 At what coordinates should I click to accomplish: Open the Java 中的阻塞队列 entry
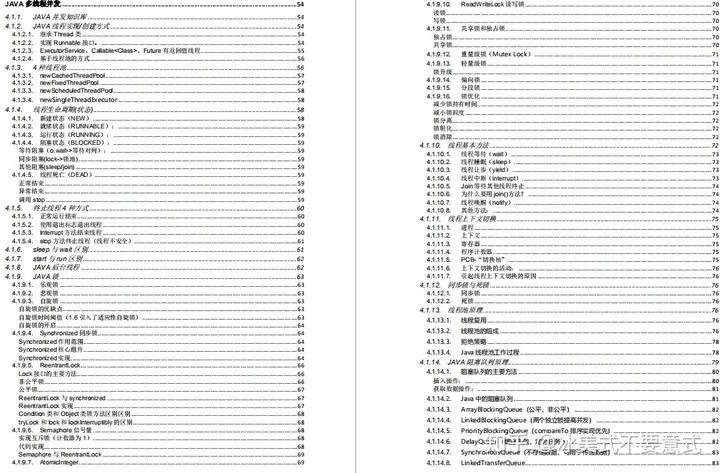click(573, 399)
